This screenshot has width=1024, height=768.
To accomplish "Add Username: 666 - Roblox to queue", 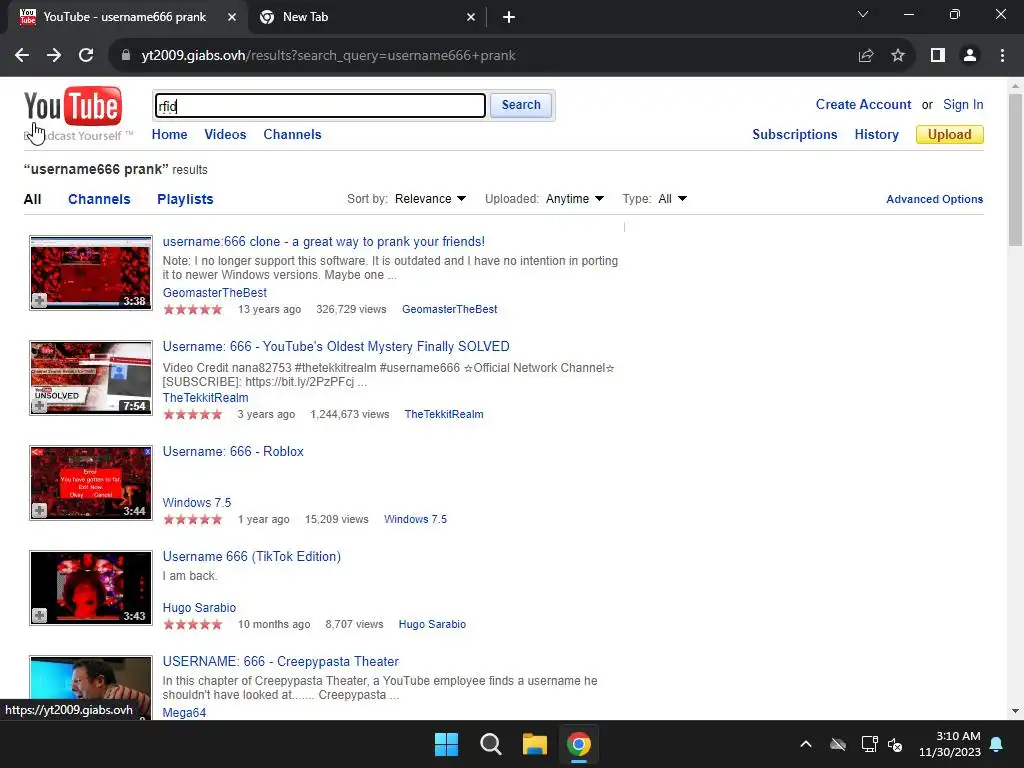I will click(39, 511).
